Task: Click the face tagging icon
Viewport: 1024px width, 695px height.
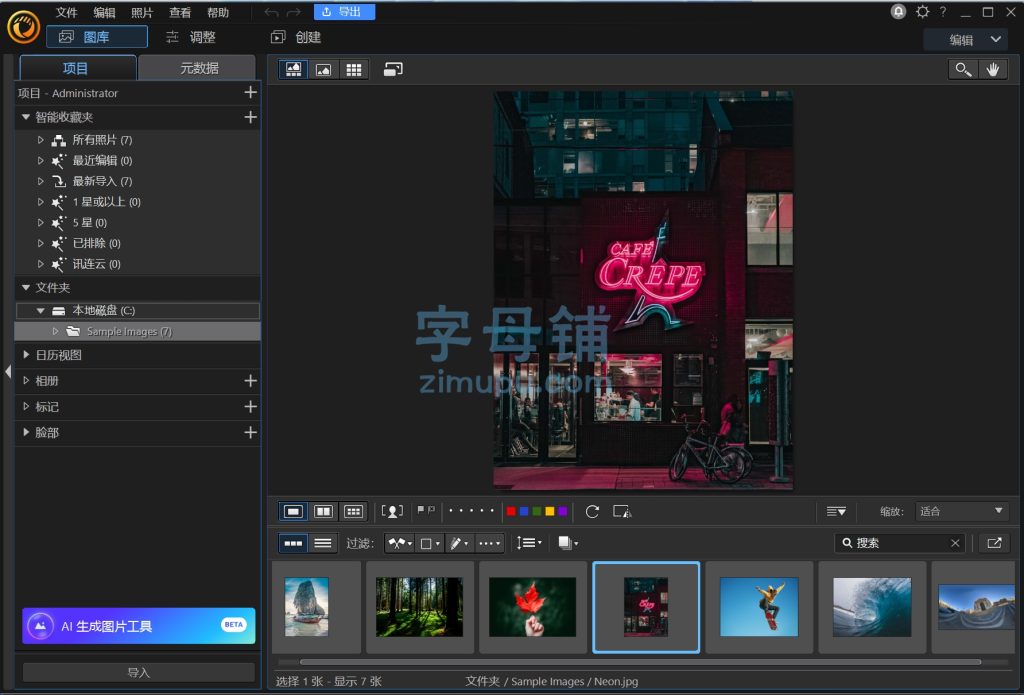Action: point(392,511)
